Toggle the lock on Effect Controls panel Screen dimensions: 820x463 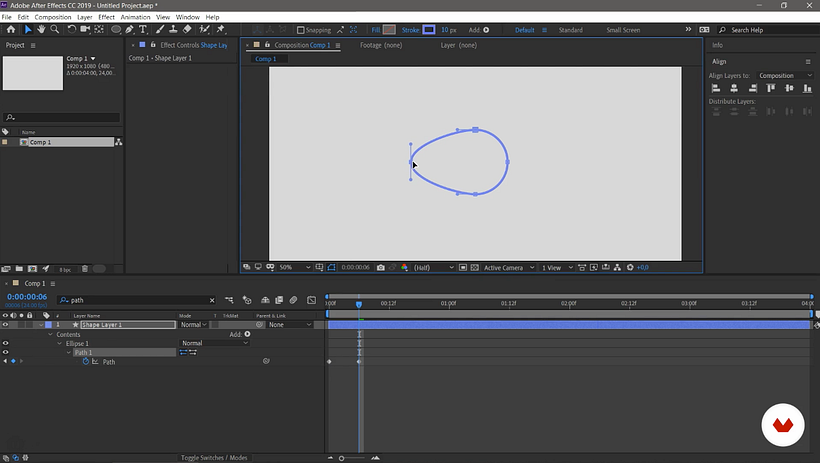pyautogui.click(x=153, y=45)
